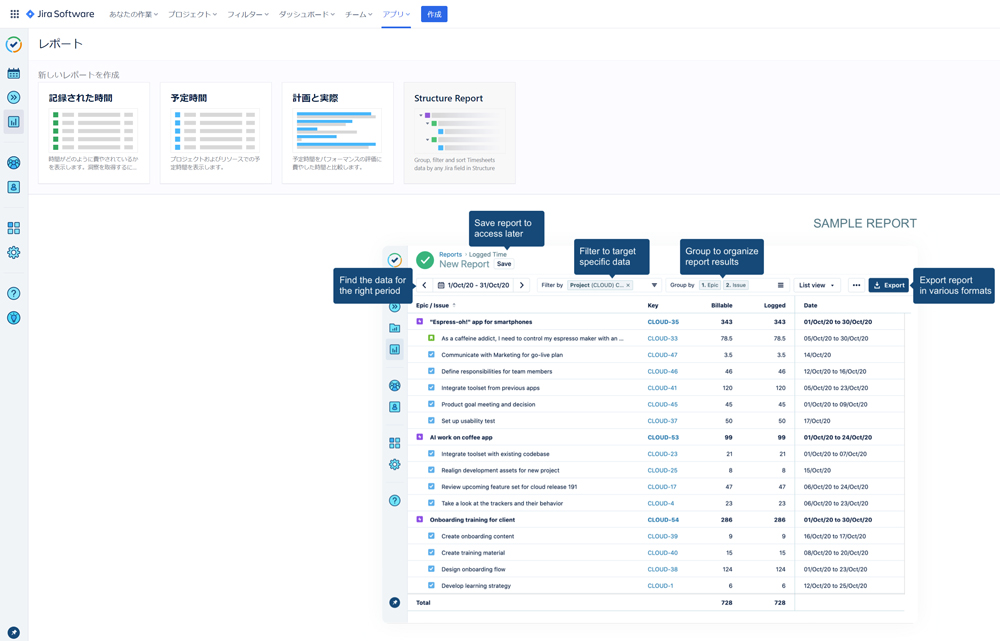
Task: Open the calendar timesheet icon in left sidebar
Action: (x=13, y=73)
